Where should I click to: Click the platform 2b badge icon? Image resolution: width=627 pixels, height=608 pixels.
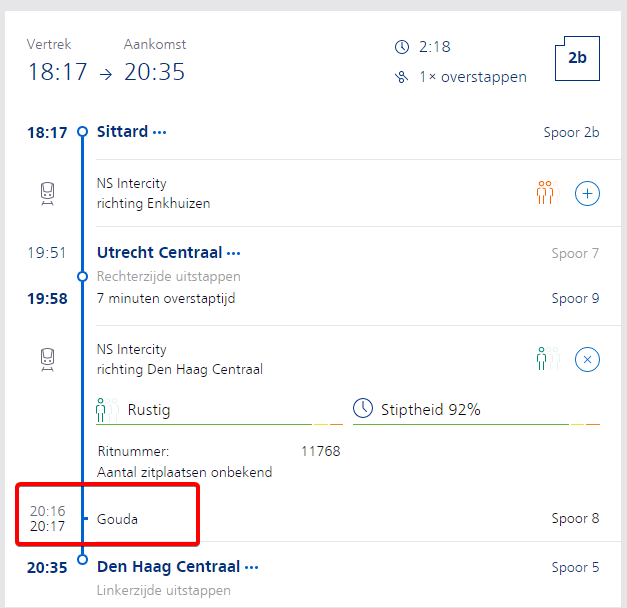577,58
